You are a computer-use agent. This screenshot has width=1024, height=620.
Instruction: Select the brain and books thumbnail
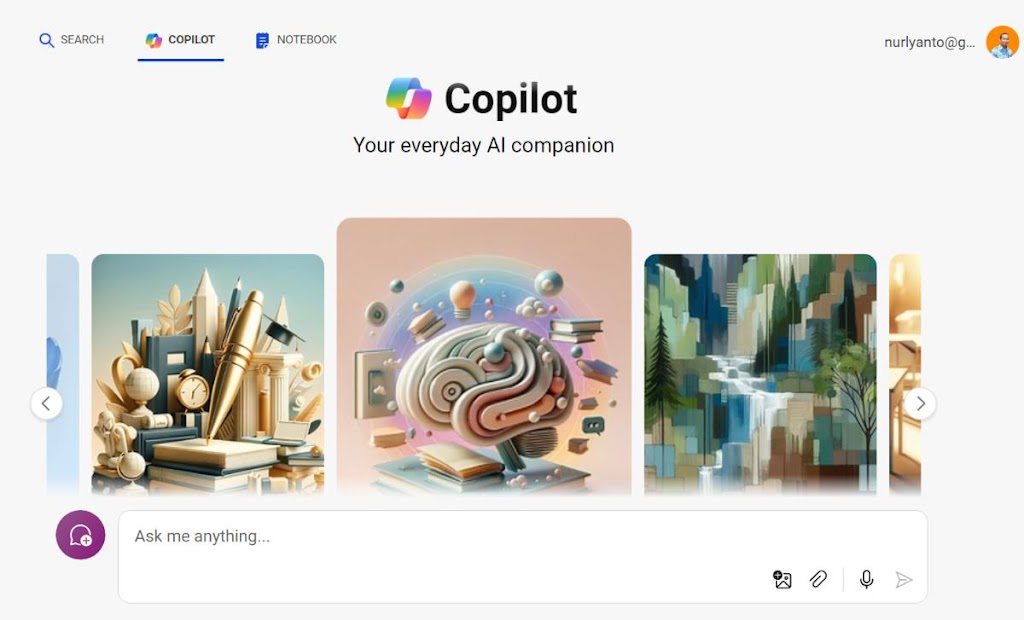[484, 356]
